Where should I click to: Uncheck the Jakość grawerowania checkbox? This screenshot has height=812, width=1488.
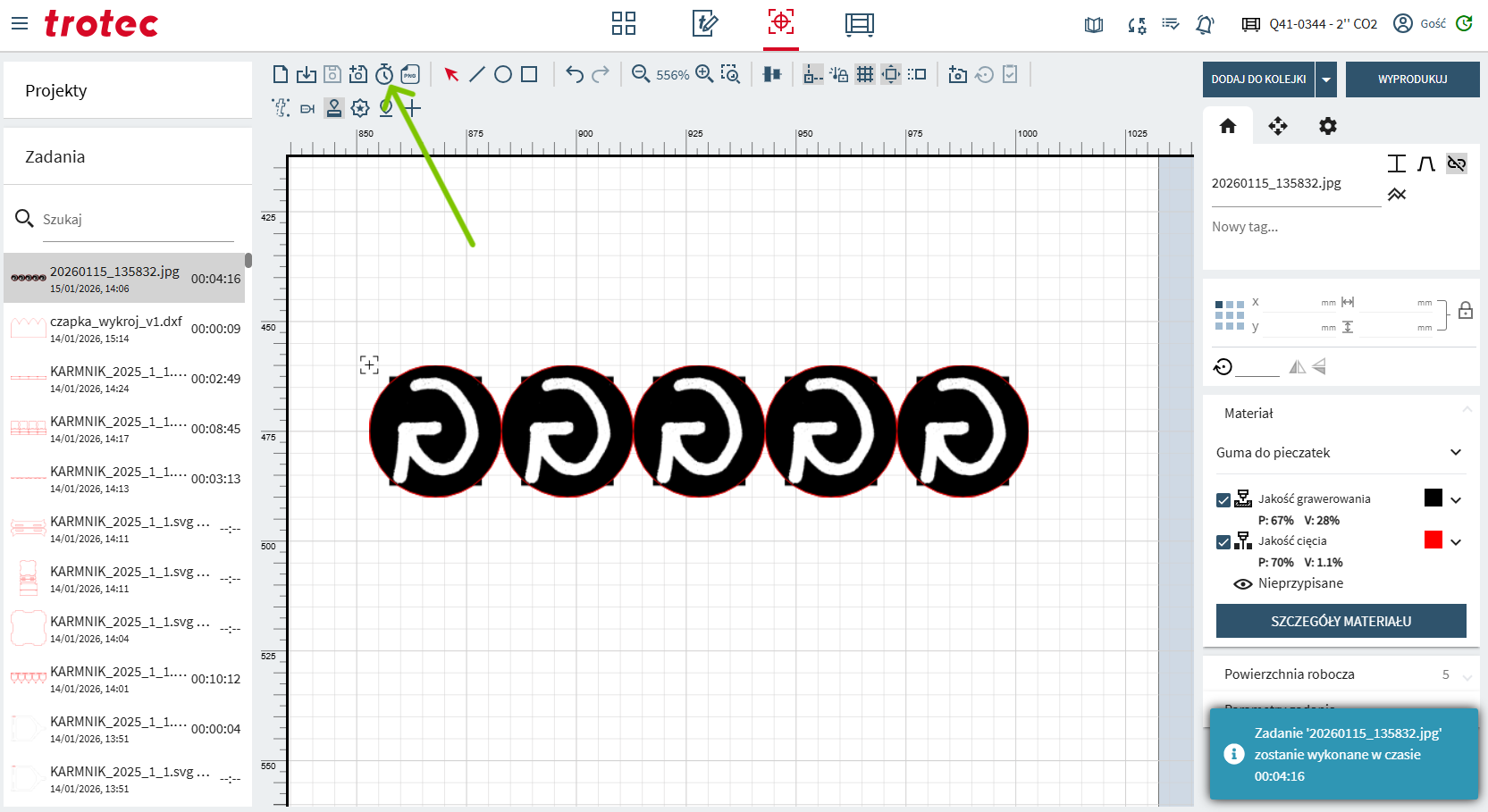pyautogui.click(x=1223, y=500)
